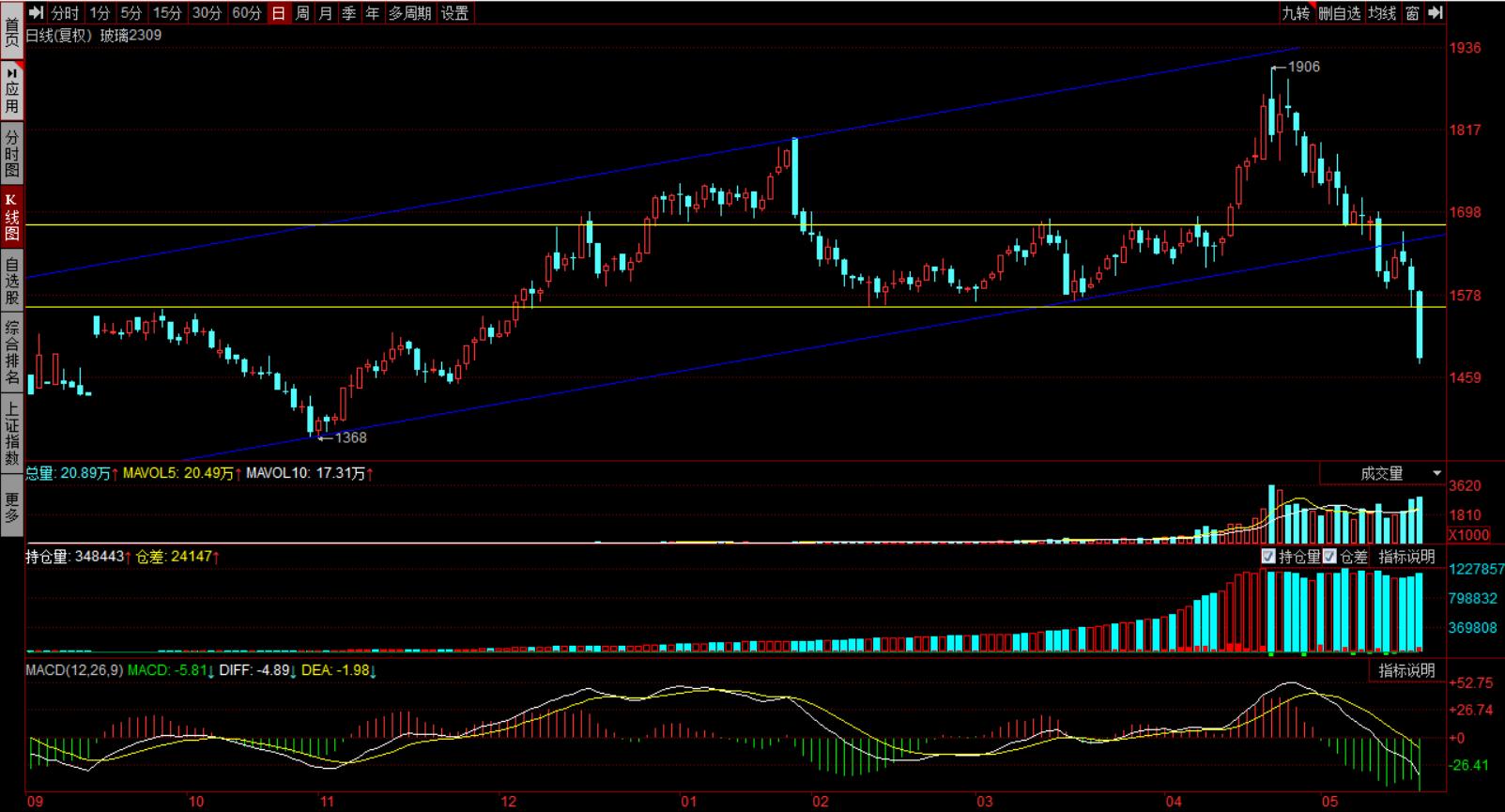Image resolution: width=1505 pixels, height=812 pixels.
Task: Open the 分时图 sidebar tab
Action: [12, 154]
